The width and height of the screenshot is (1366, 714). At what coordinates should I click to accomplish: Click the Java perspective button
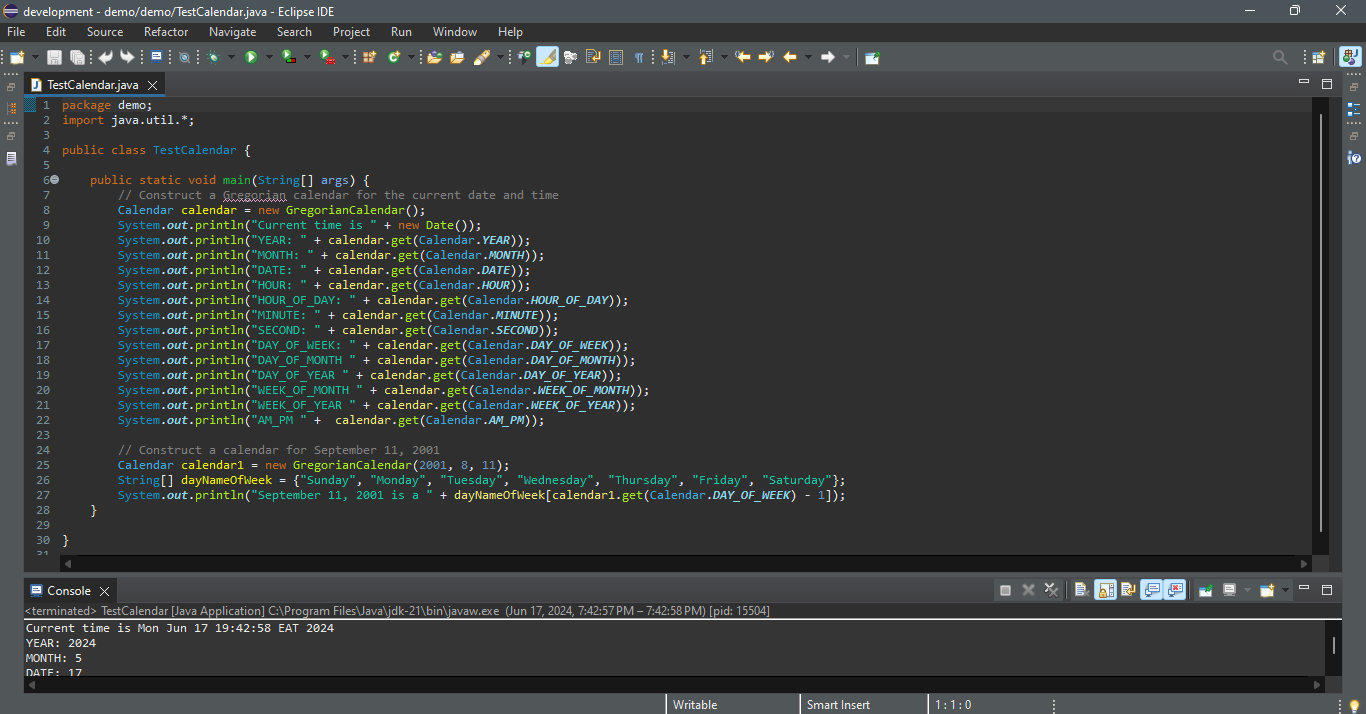click(1349, 58)
